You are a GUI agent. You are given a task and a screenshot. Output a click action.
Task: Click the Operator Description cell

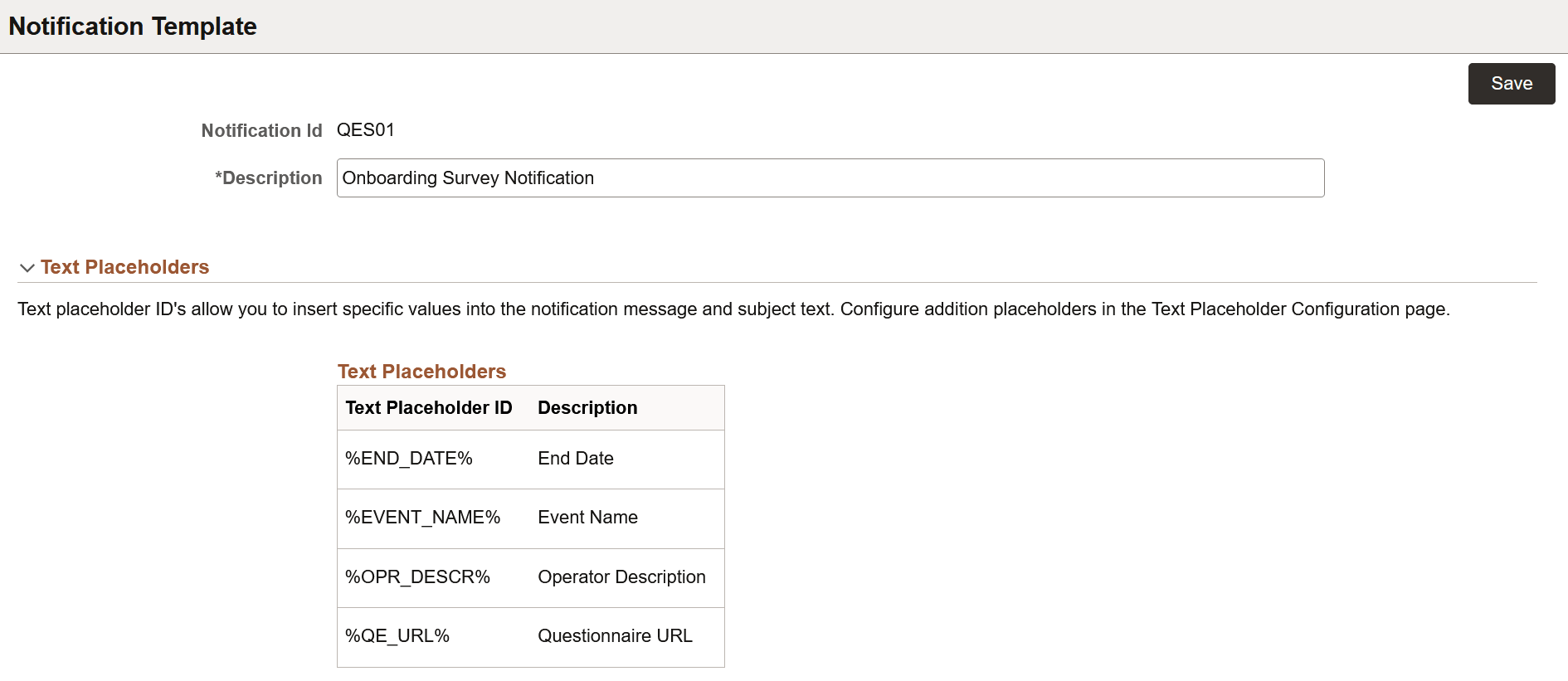(621, 577)
